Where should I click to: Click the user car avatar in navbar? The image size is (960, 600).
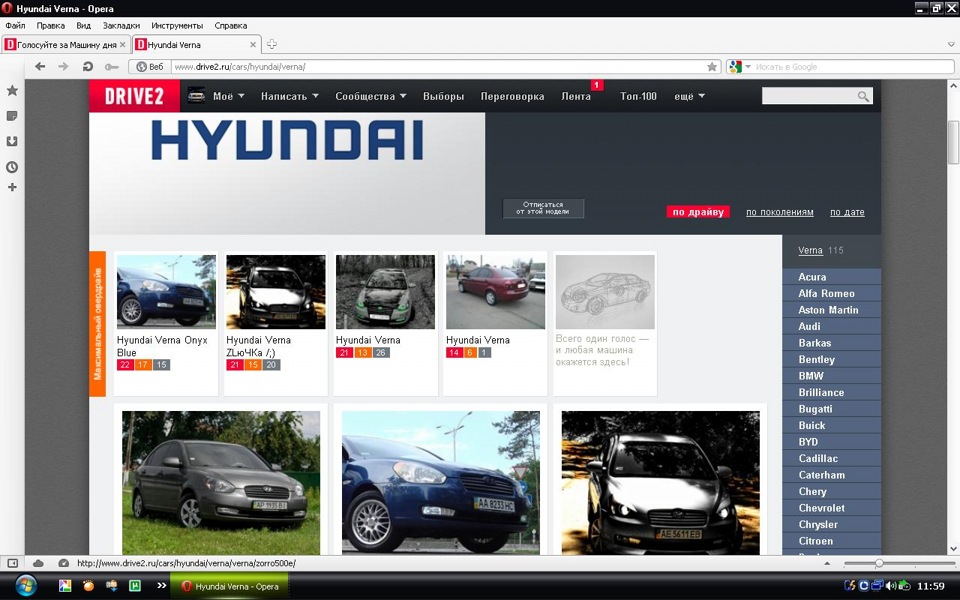point(196,95)
